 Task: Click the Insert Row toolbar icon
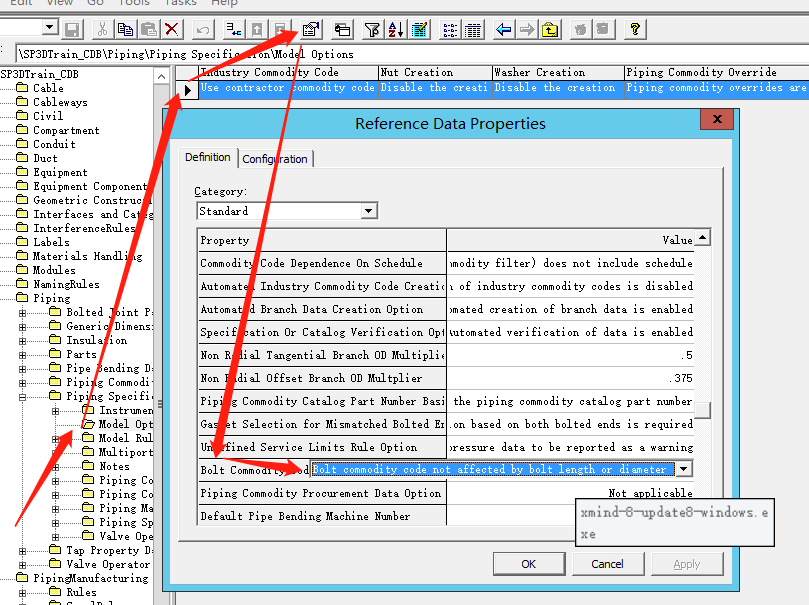point(234,29)
